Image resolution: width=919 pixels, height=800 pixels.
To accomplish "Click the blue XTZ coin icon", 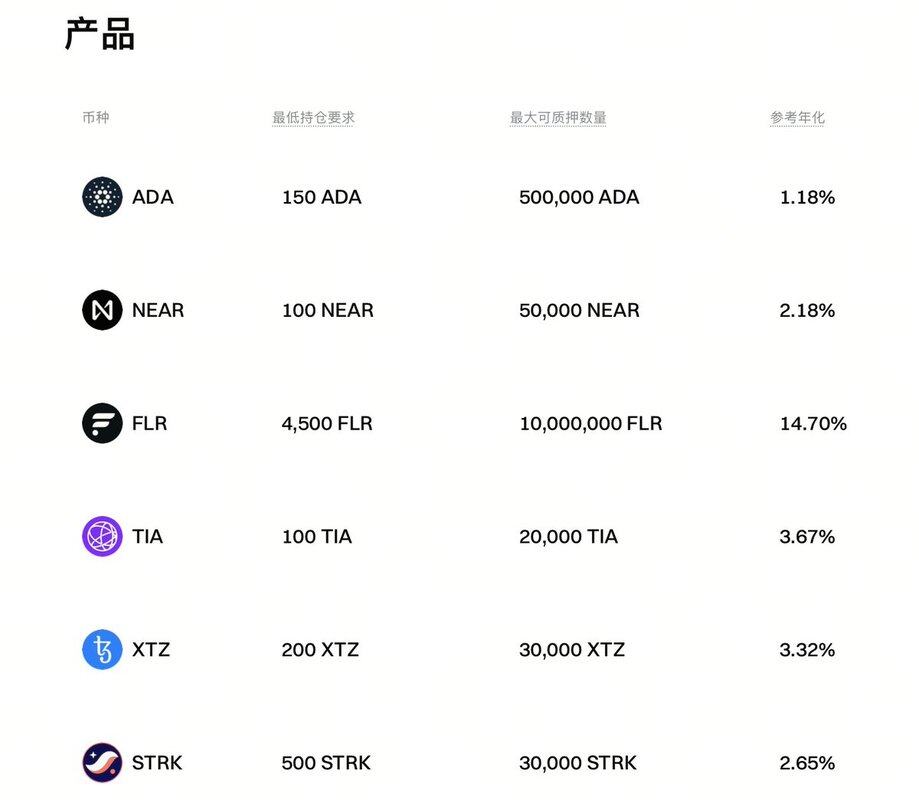I will [102, 650].
